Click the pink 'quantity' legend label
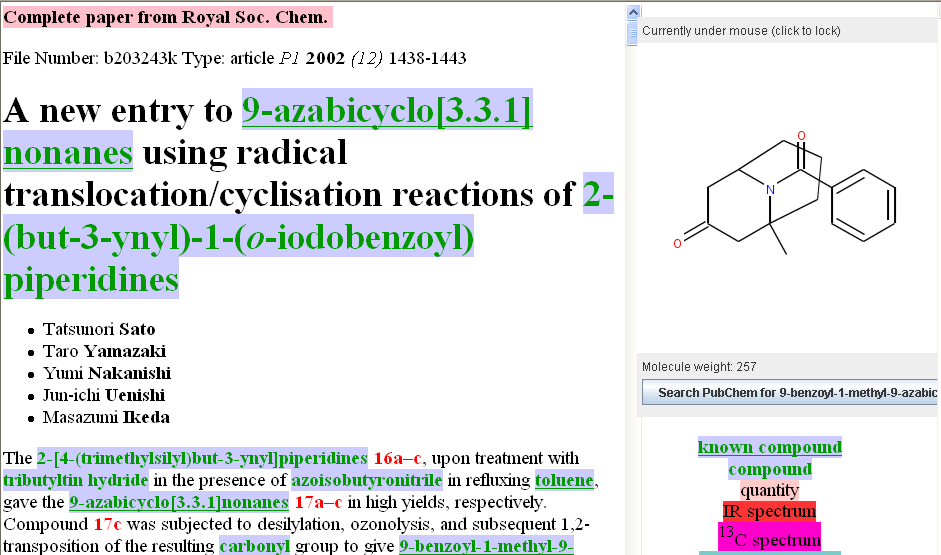 (769, 490)
